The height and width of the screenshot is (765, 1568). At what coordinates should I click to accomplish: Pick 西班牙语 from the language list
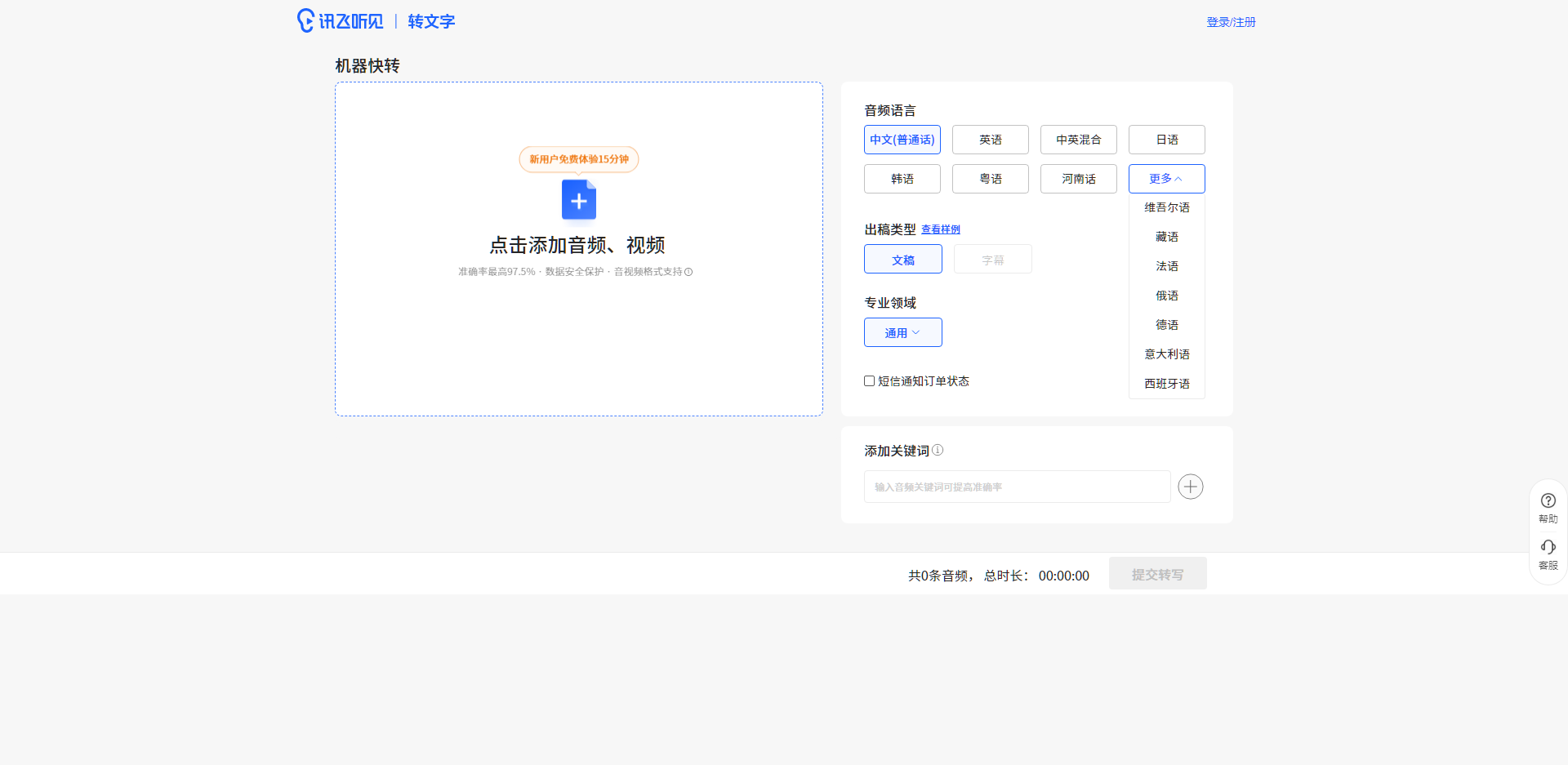tap(1167, 384)
